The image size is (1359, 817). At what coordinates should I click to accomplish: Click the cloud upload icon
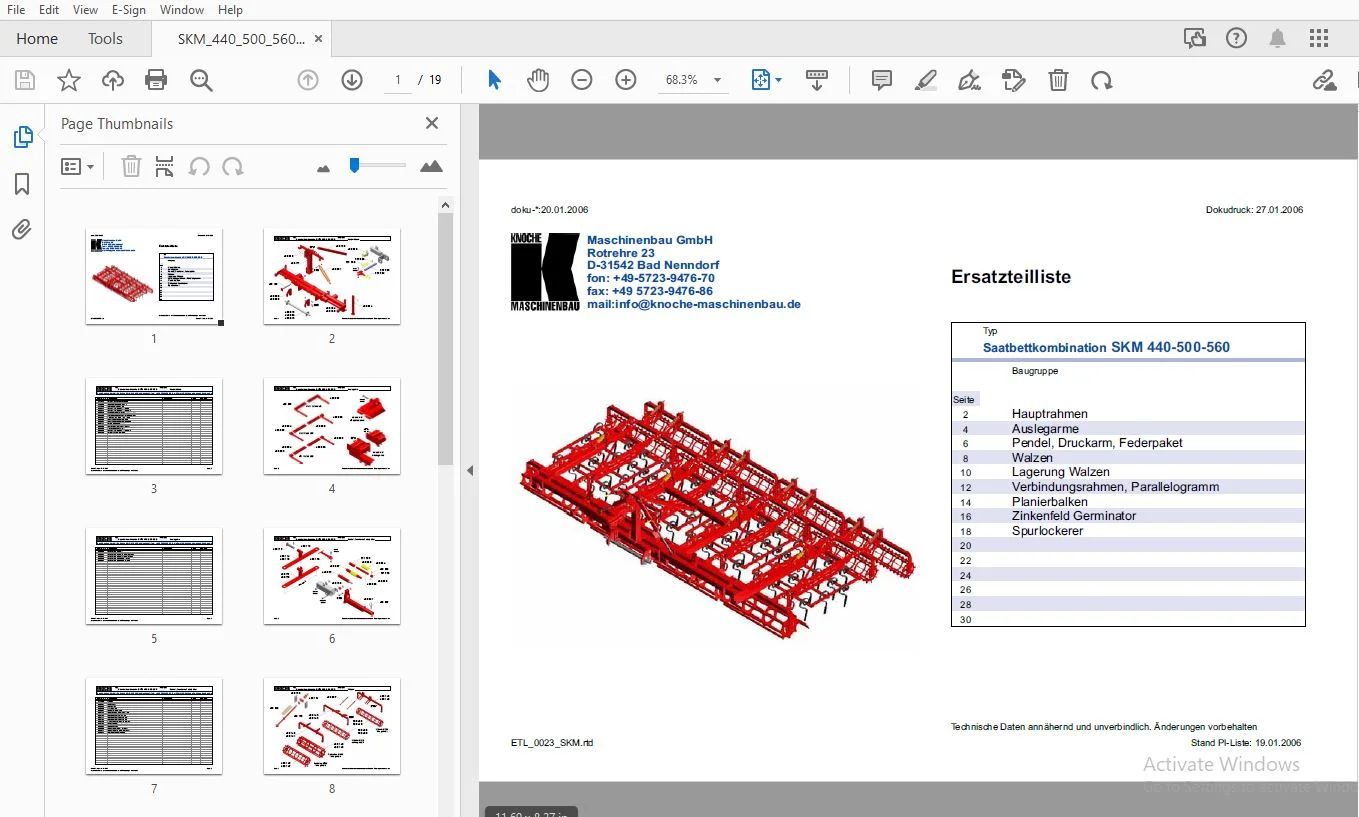[x=113, y=80]
